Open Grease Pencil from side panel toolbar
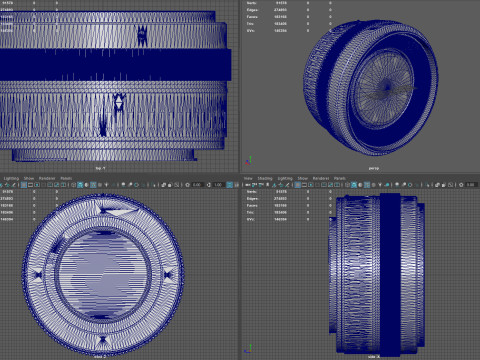Viewport: 480px width, 360px height. tap(287, 184)
